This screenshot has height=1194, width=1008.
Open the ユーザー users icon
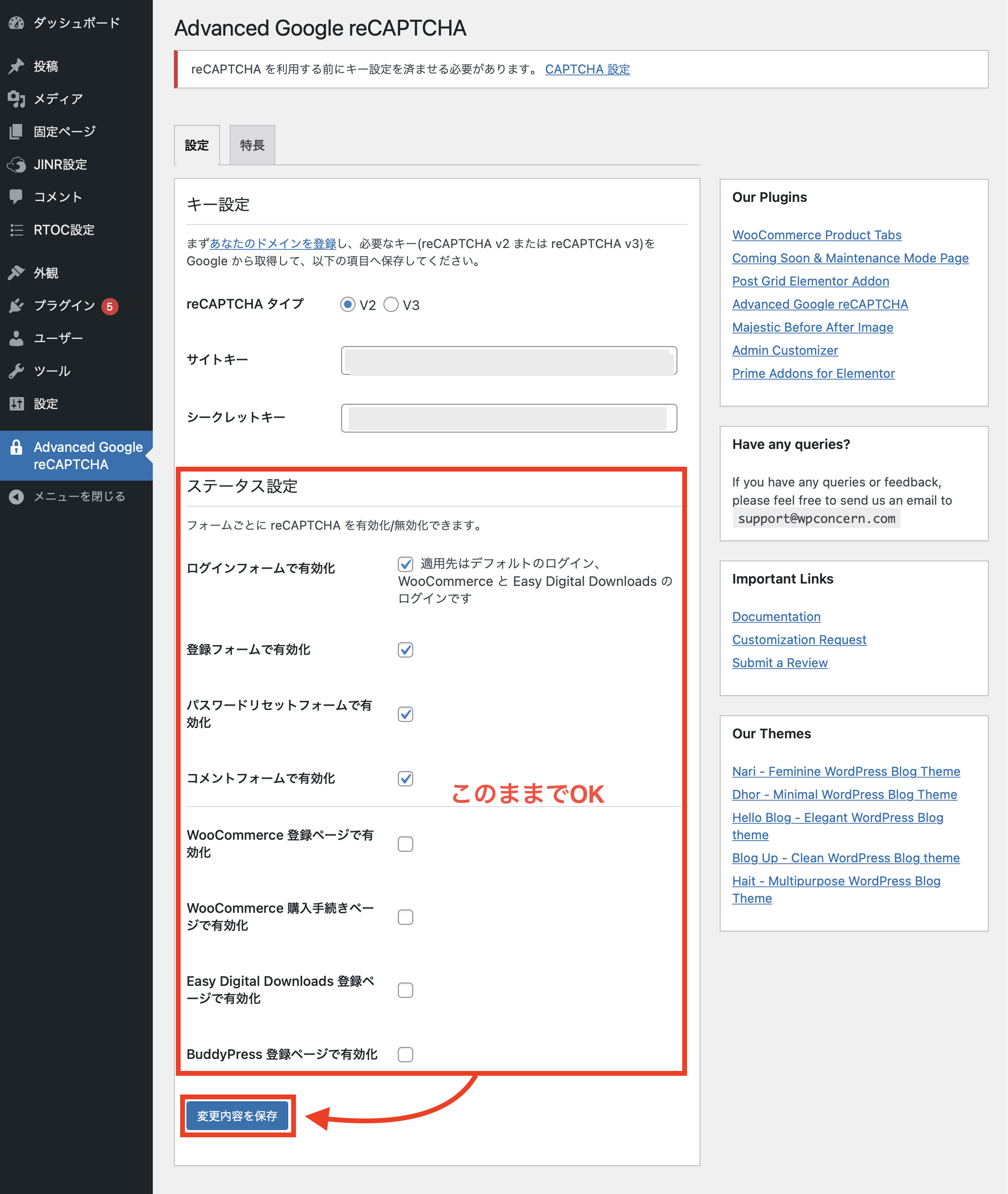click(16, 338)
